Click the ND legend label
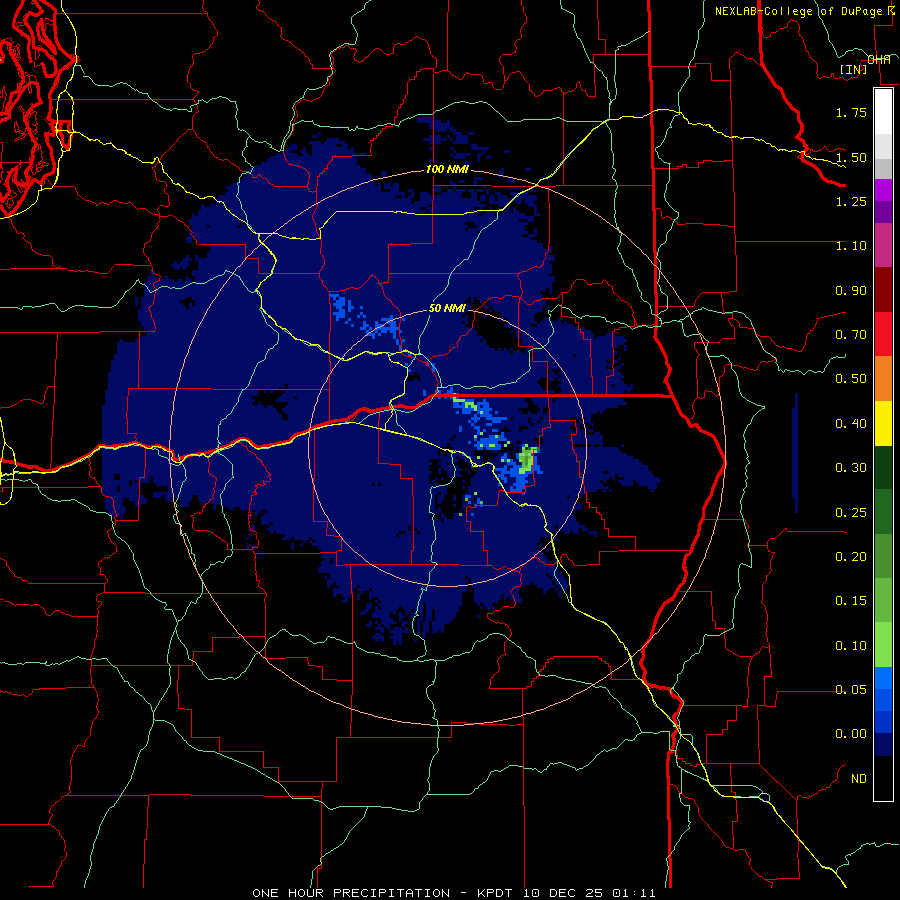The width and height of the screenshot is (900, 900). click(x=859, y=779)
